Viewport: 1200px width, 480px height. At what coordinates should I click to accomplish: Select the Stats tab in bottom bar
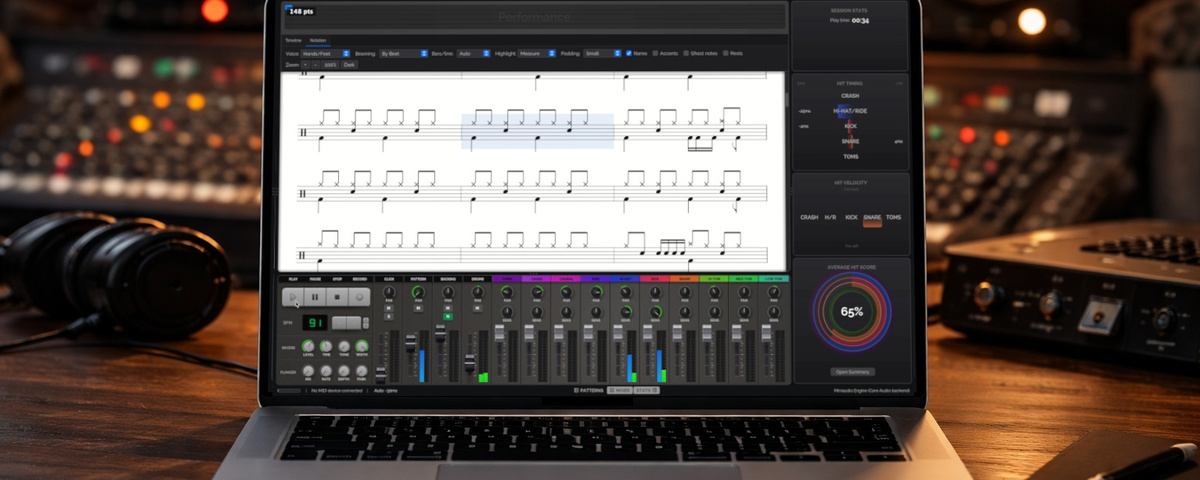(x=646, y=389)
